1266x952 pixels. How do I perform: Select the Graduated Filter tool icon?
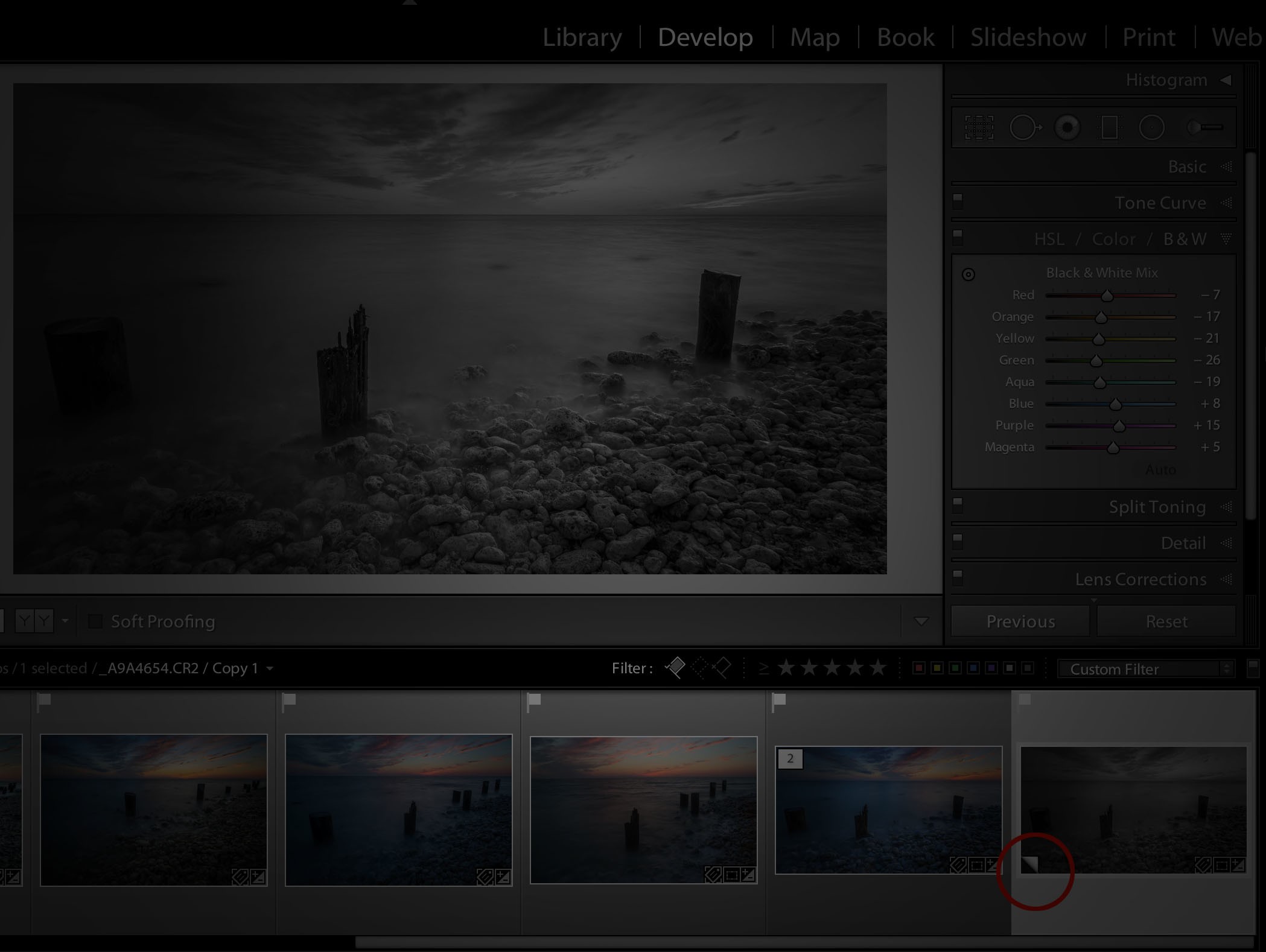pos(1110,126)
